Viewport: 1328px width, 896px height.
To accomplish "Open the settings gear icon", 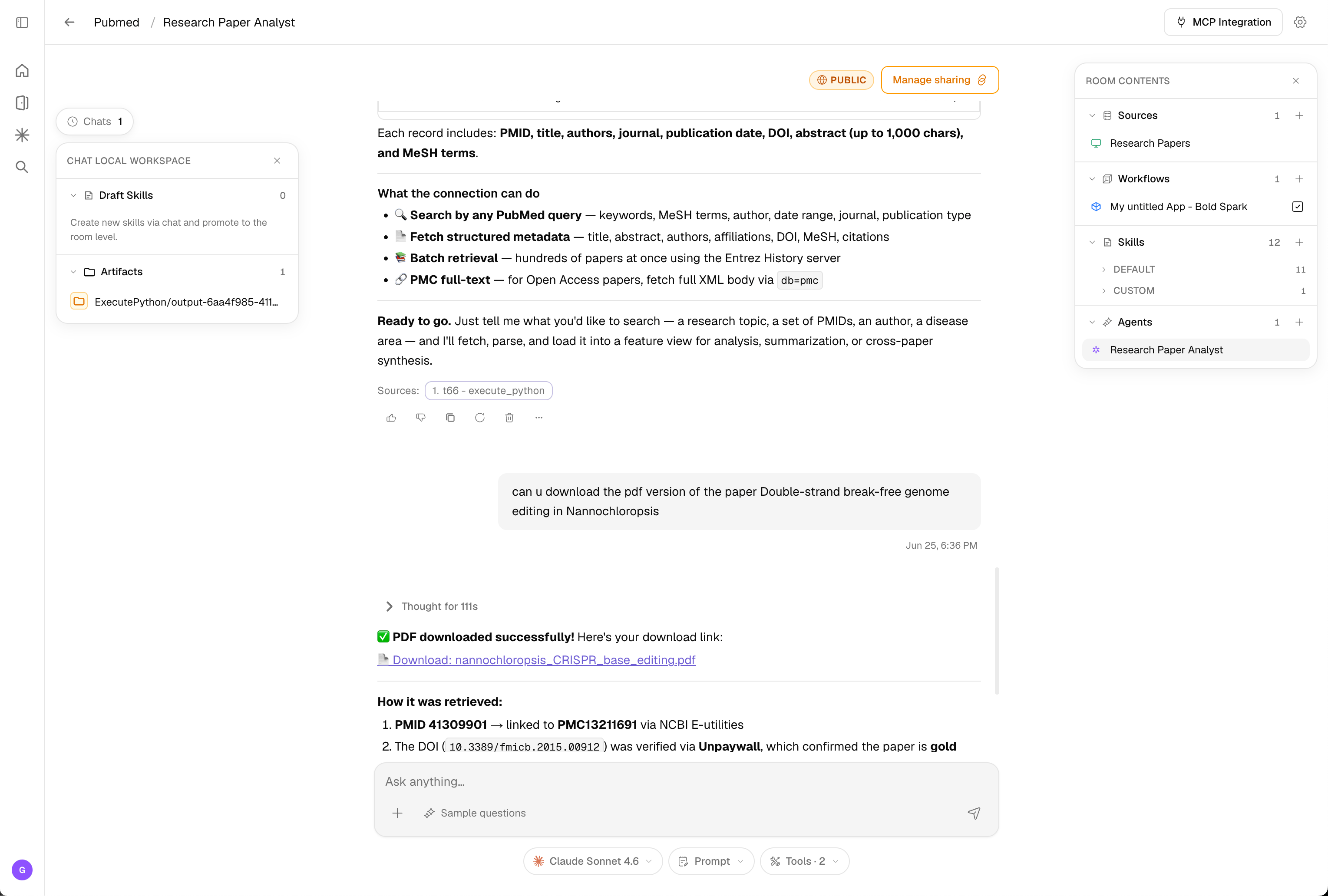I will tap(1300, 22).
